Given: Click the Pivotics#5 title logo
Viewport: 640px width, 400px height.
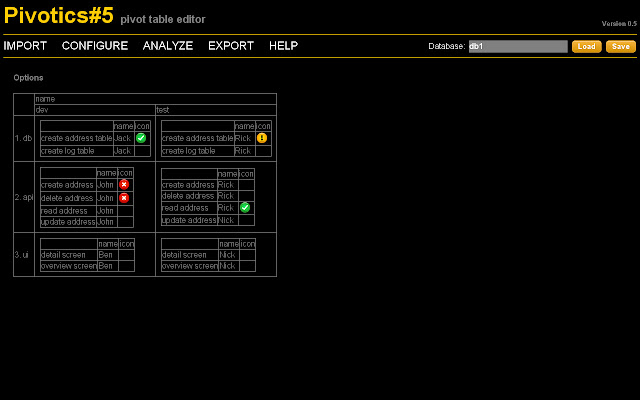Looking at the screenshot, I should coord(58,15).
